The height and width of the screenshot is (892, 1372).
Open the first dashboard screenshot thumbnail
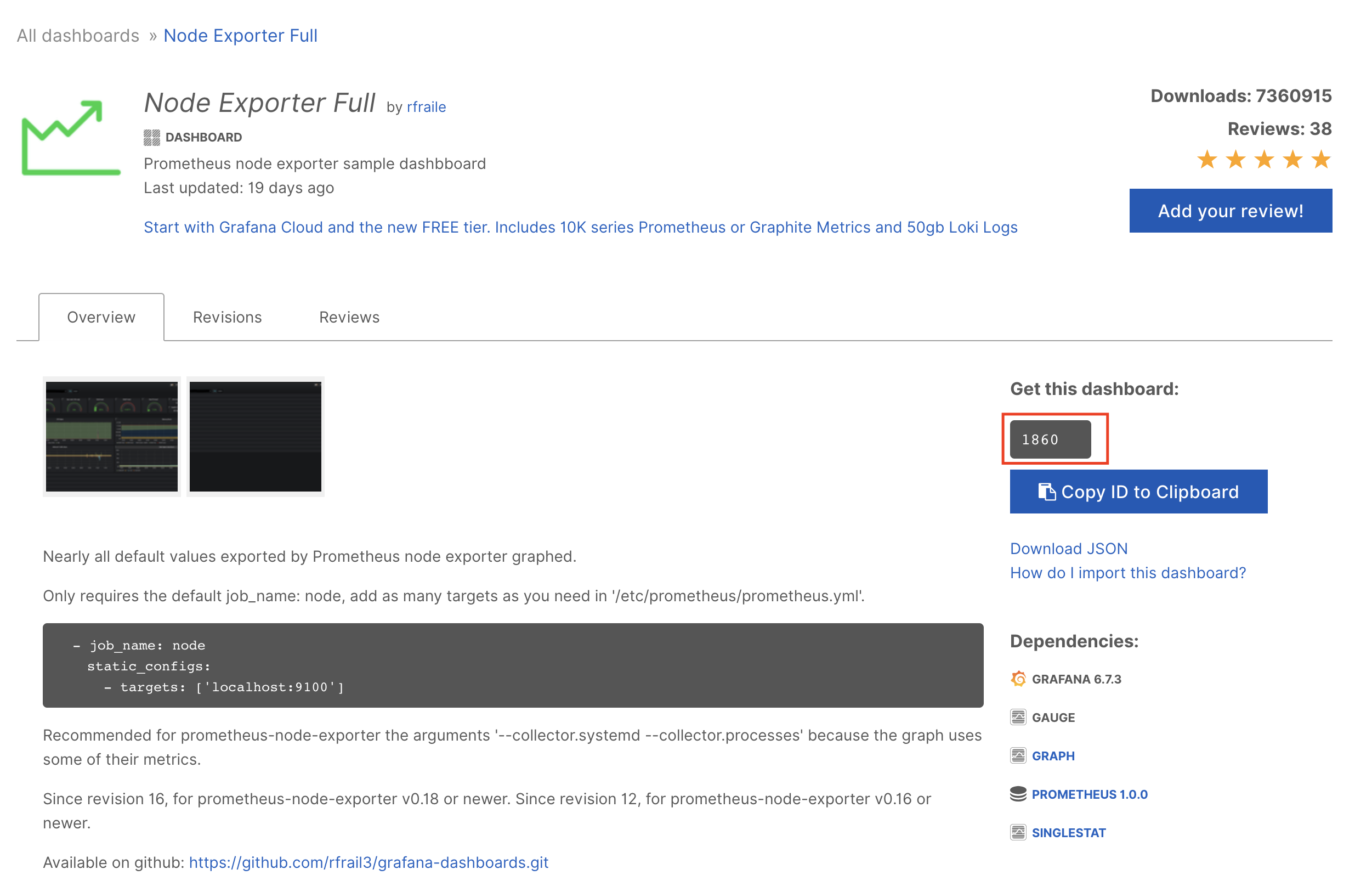(112, 437)
